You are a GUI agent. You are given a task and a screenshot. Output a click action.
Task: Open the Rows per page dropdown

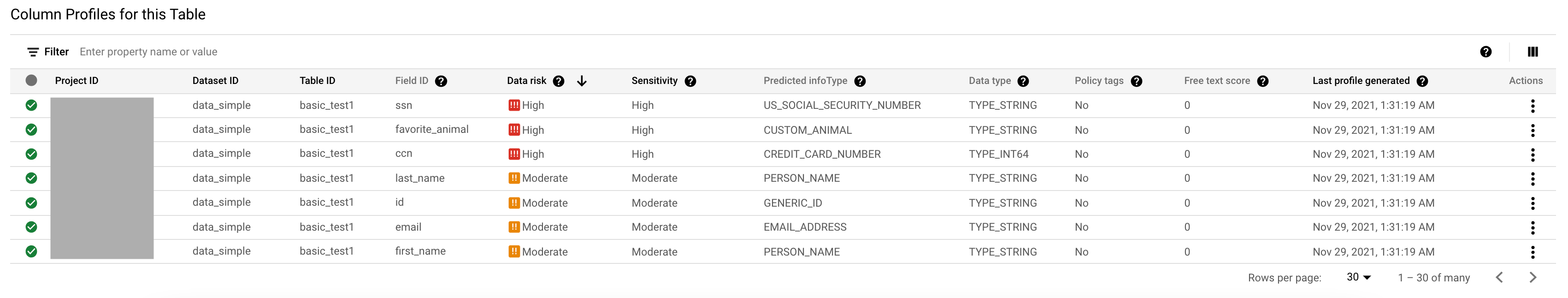pos(1359,277)
